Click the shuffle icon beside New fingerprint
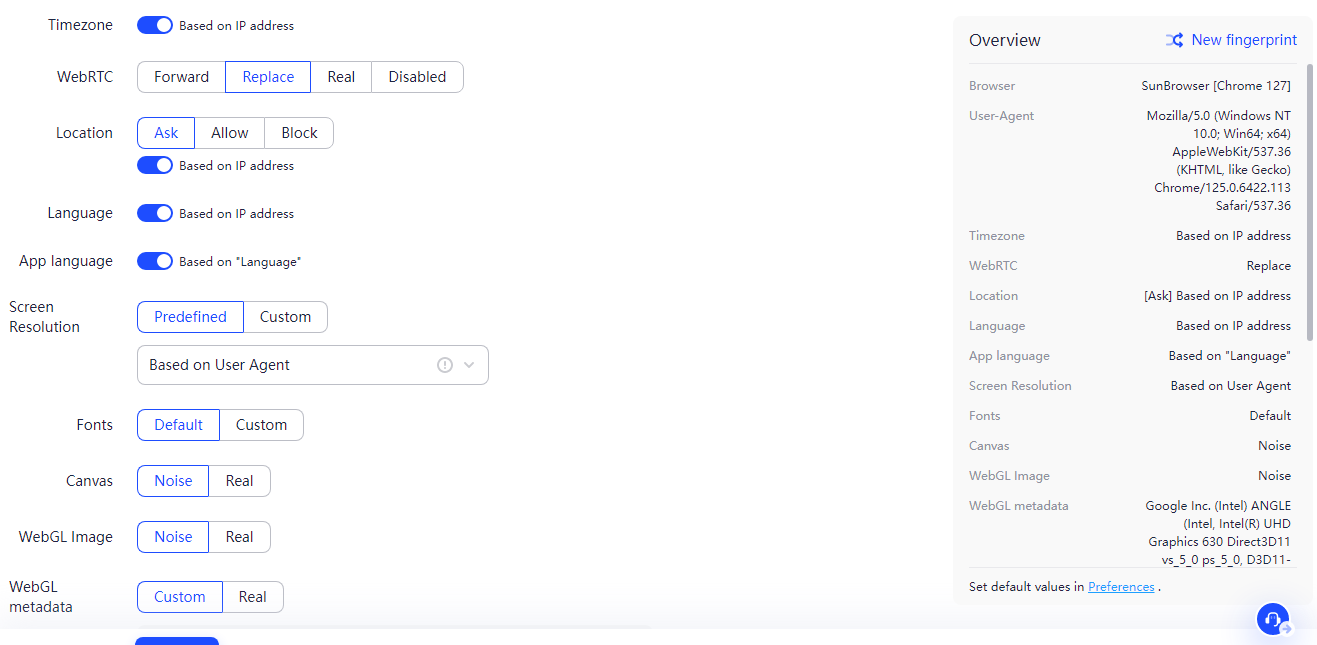The image size is (1317, 645). coord(1174,40)
